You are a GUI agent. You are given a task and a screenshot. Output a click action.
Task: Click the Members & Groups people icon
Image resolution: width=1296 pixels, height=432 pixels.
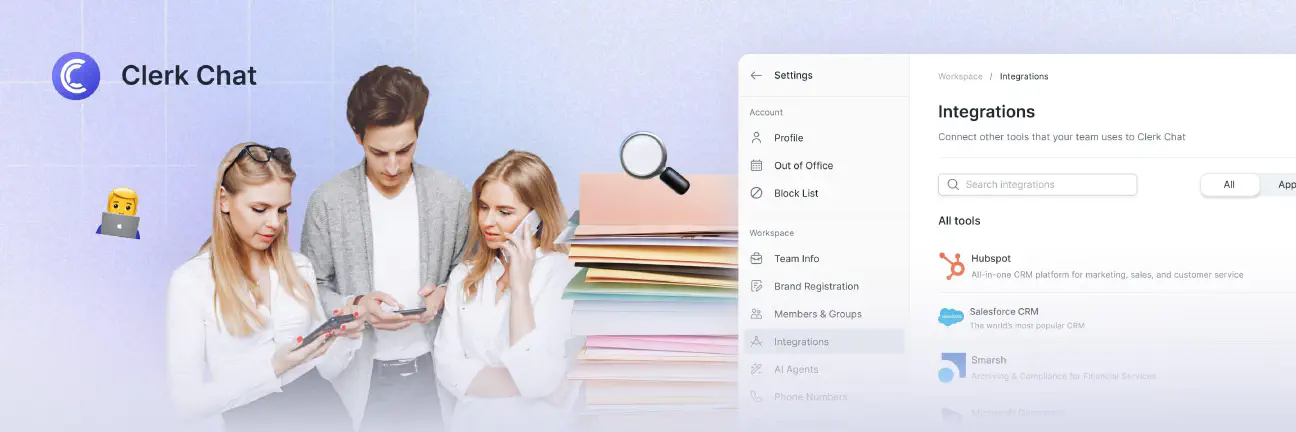756,314
